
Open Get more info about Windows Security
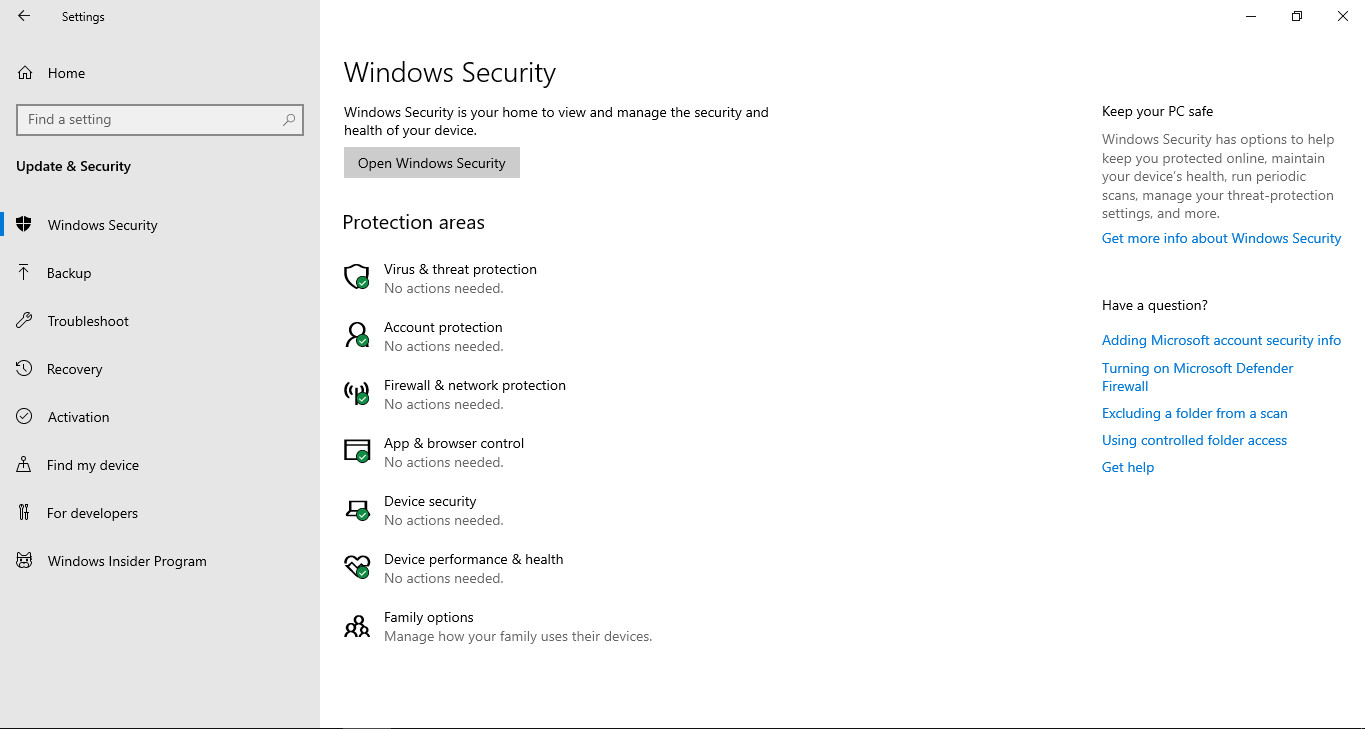[x=1221, y=238]
